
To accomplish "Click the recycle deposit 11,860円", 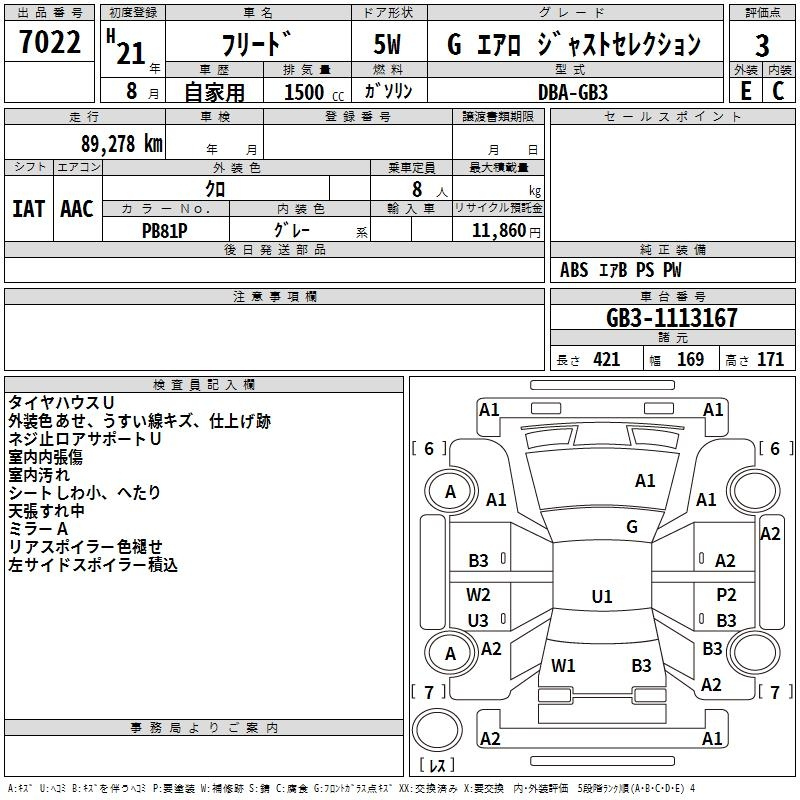I will point(506,231).
